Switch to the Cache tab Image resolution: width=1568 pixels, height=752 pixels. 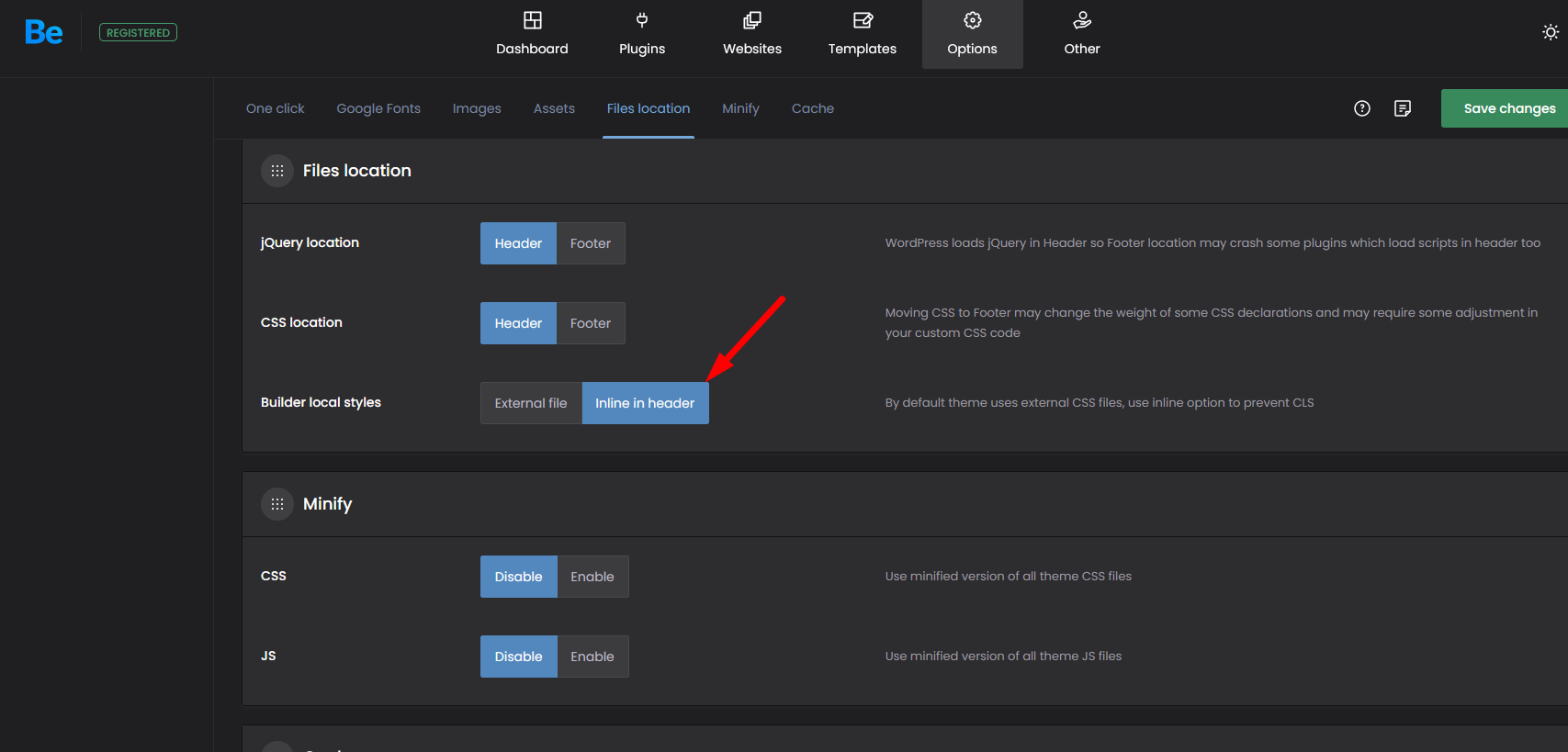pos(813,108)
